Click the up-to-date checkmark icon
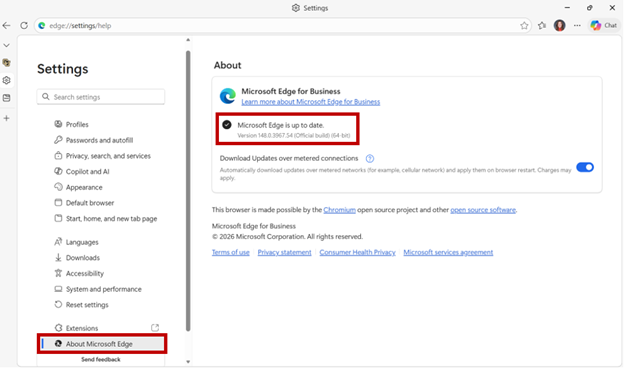Viewport: 624px width, 374px height. (227, 125)
